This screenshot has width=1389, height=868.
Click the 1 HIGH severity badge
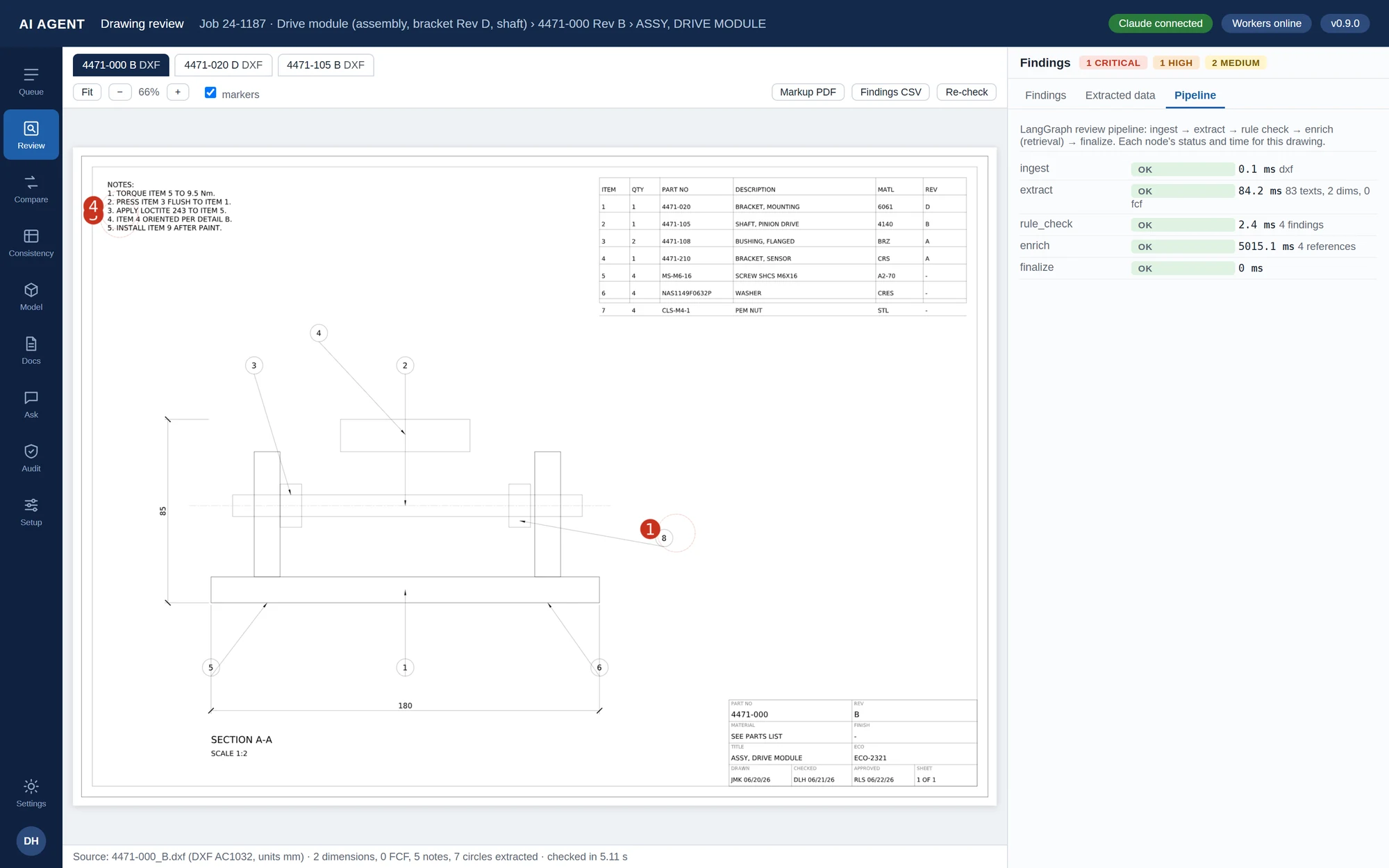tap(1176, 62)
